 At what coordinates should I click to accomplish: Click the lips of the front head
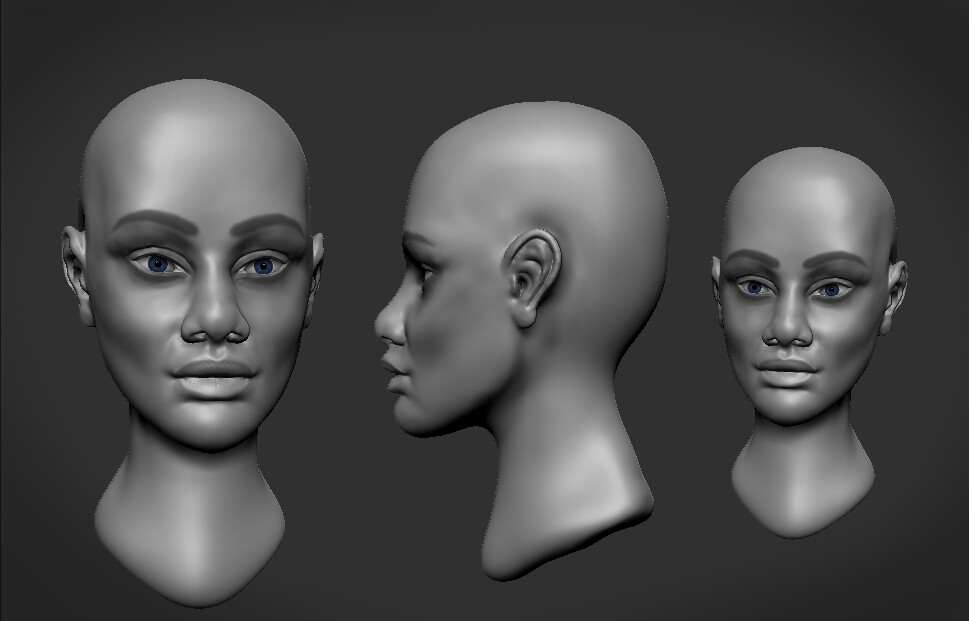click(x=210, y=380)
